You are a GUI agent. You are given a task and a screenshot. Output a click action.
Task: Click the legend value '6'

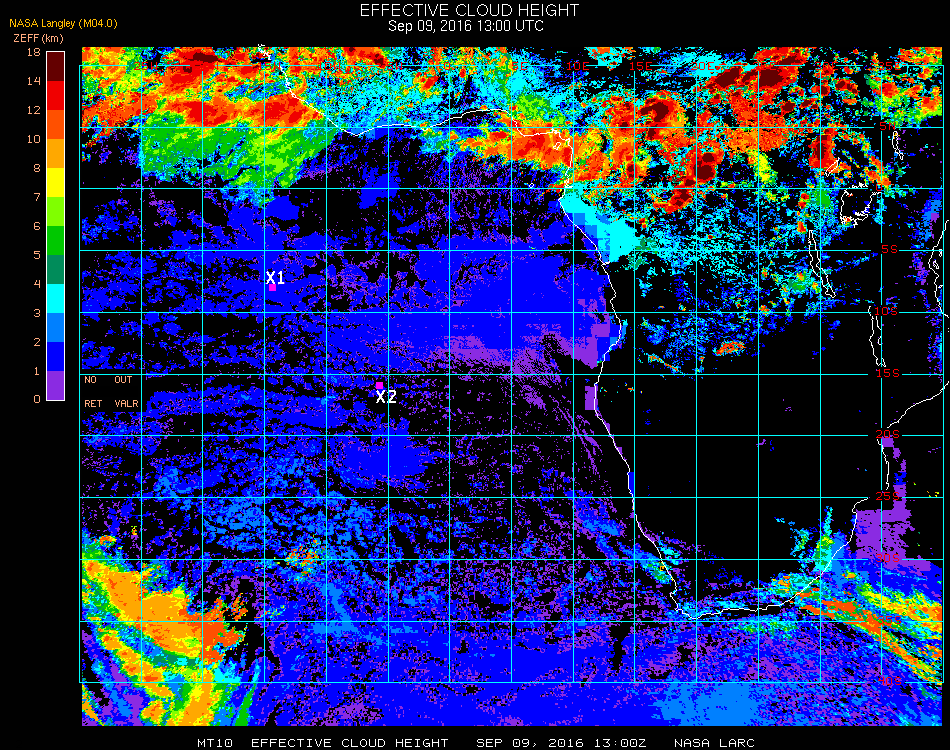[x=37, y=227]
